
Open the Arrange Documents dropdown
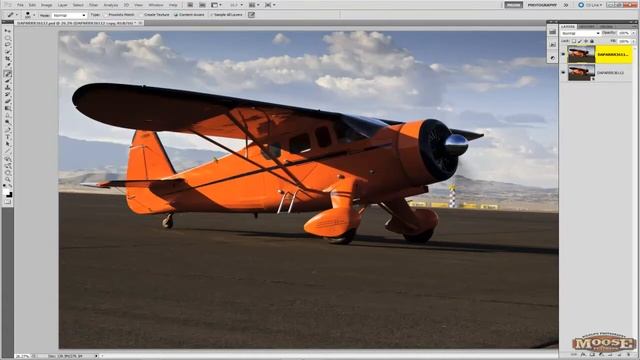pyautogui.click(x=254, y=5)
